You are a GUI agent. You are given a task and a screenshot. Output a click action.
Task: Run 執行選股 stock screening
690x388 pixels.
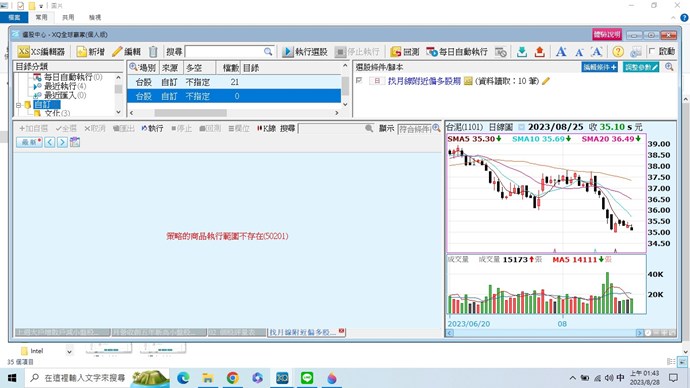point(305,51)
